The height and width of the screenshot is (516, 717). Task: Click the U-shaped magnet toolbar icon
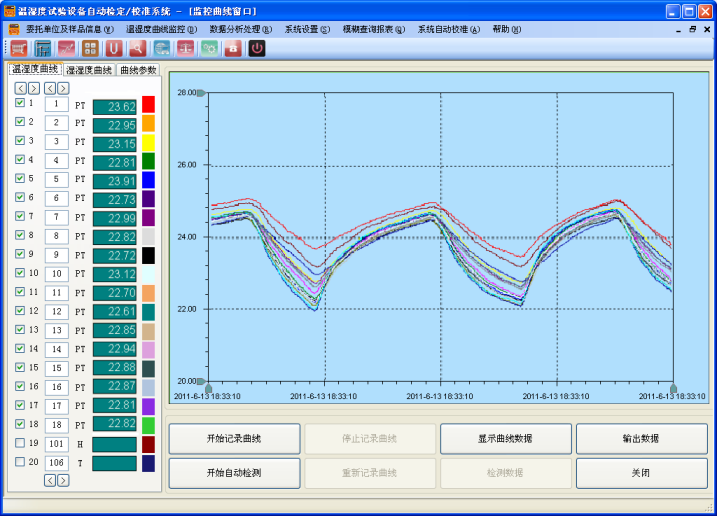(114, 48)
